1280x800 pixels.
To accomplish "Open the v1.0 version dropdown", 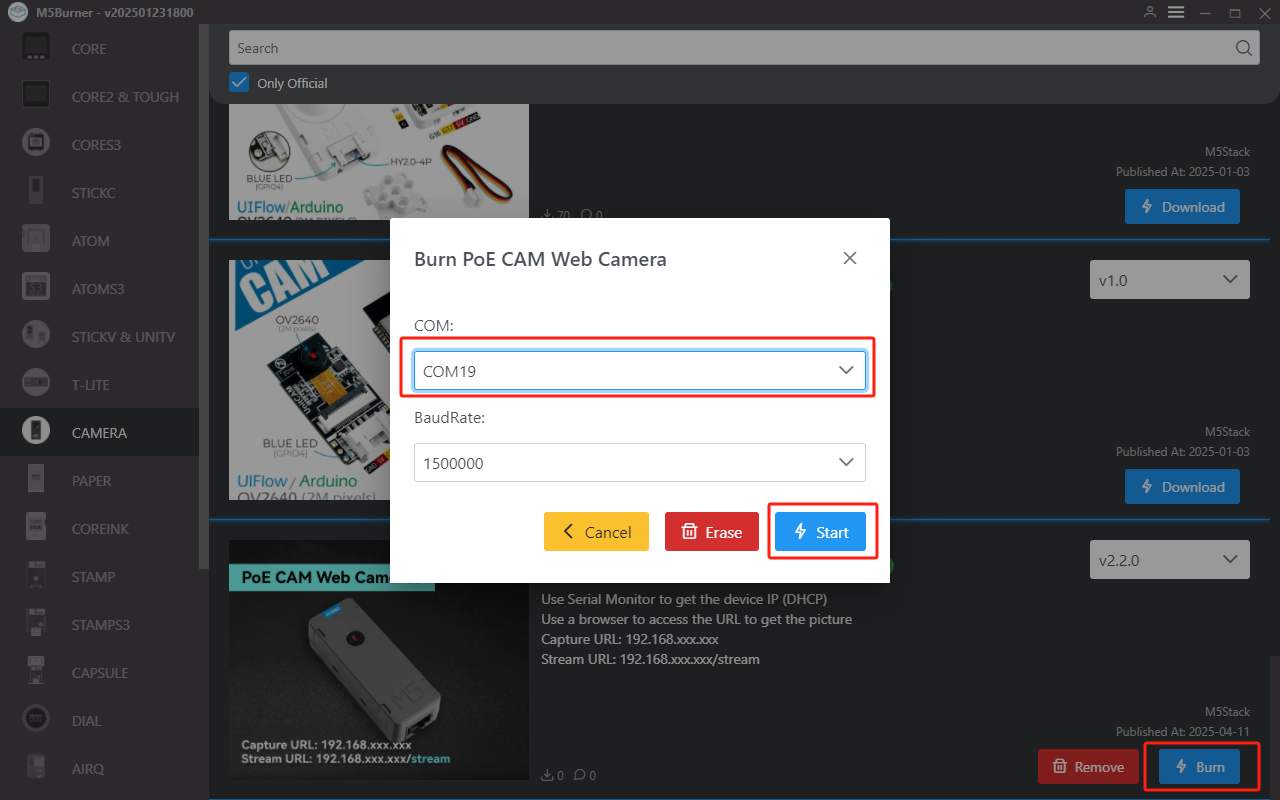I will coord(1169,280).
